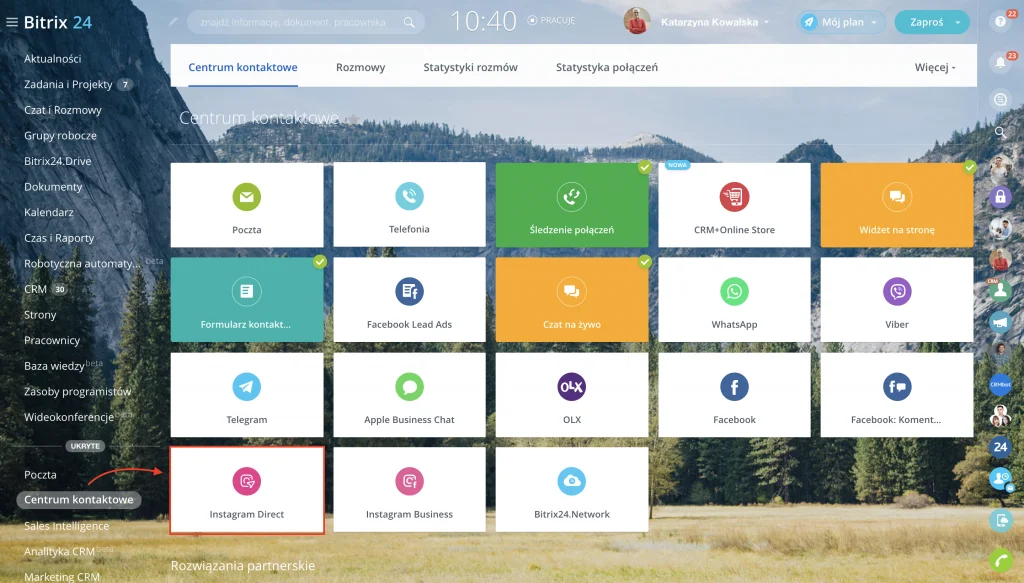Open the Czat na żywo tile

tap(572, 300)
